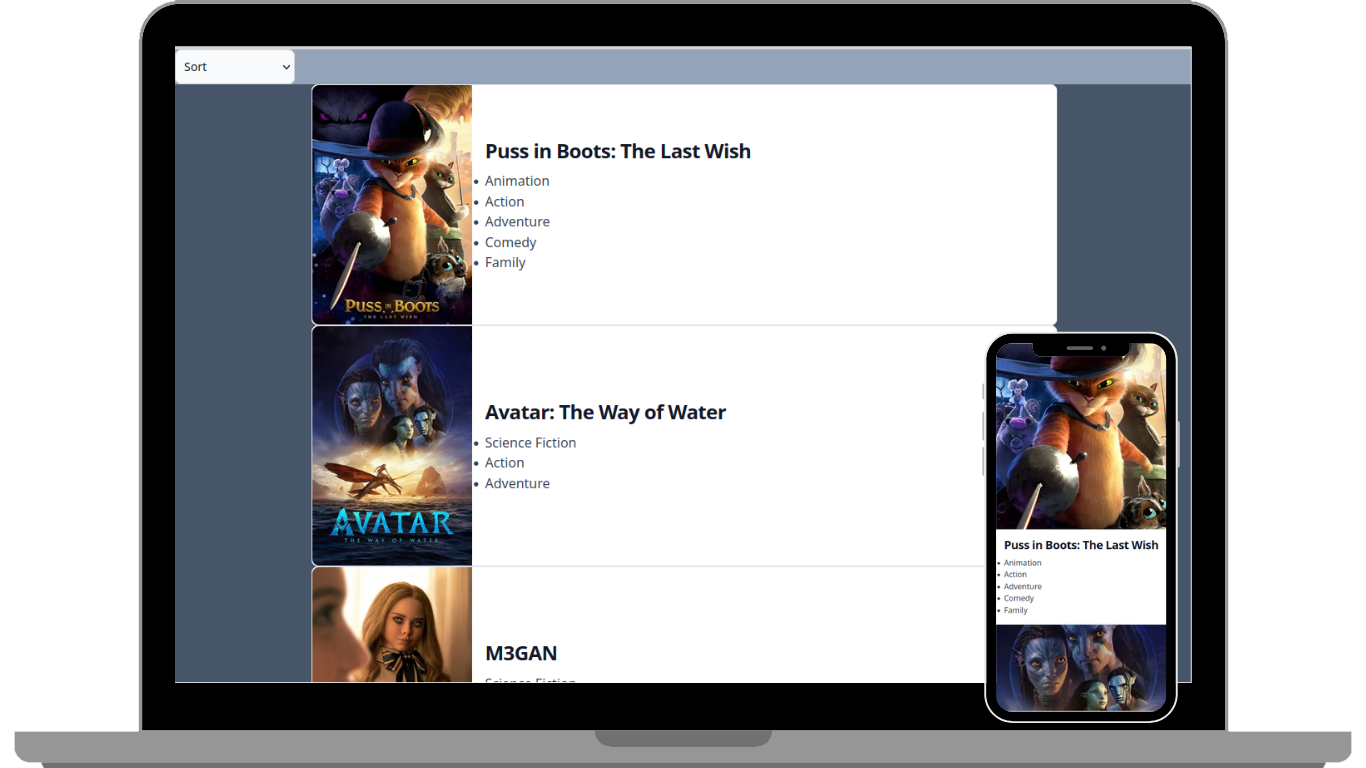Click Action genre under Avatar title
The height and width of the screenshot is (768, 1366).
(504, 463)
